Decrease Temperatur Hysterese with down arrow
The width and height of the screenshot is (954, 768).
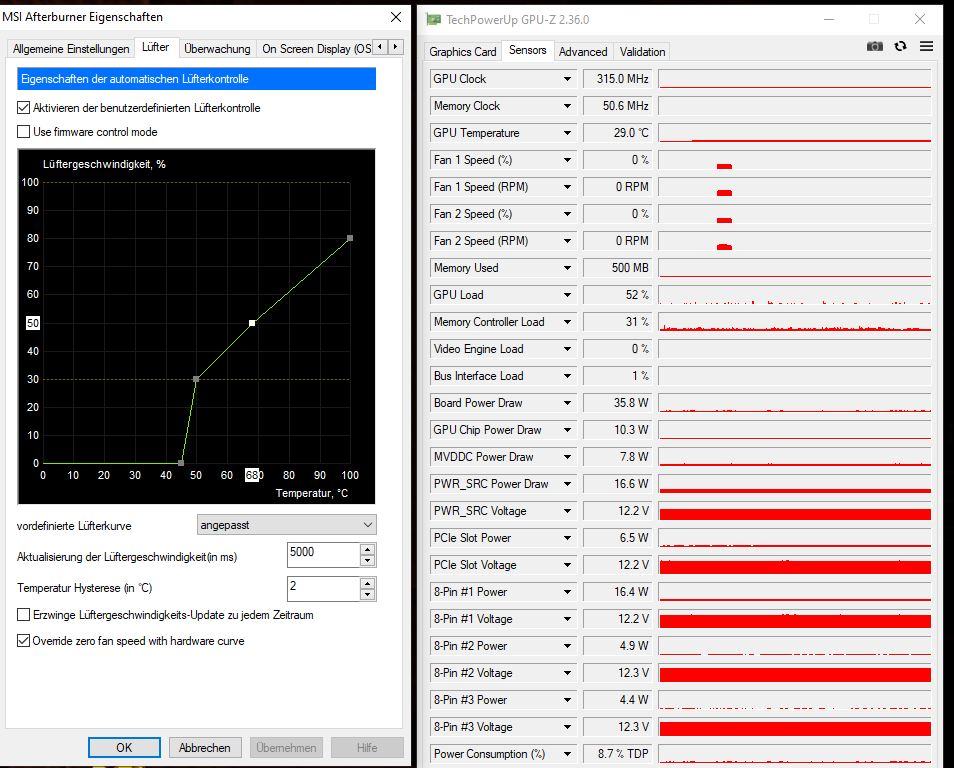367,595
